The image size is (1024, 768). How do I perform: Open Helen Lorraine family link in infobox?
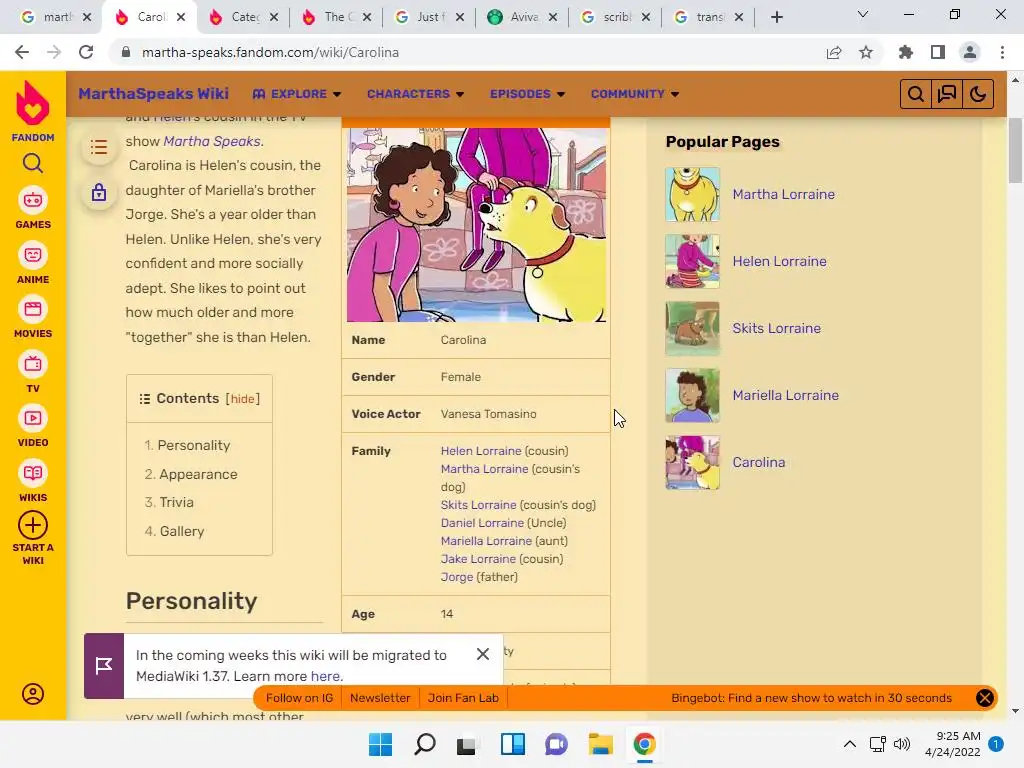click(481, 451)
